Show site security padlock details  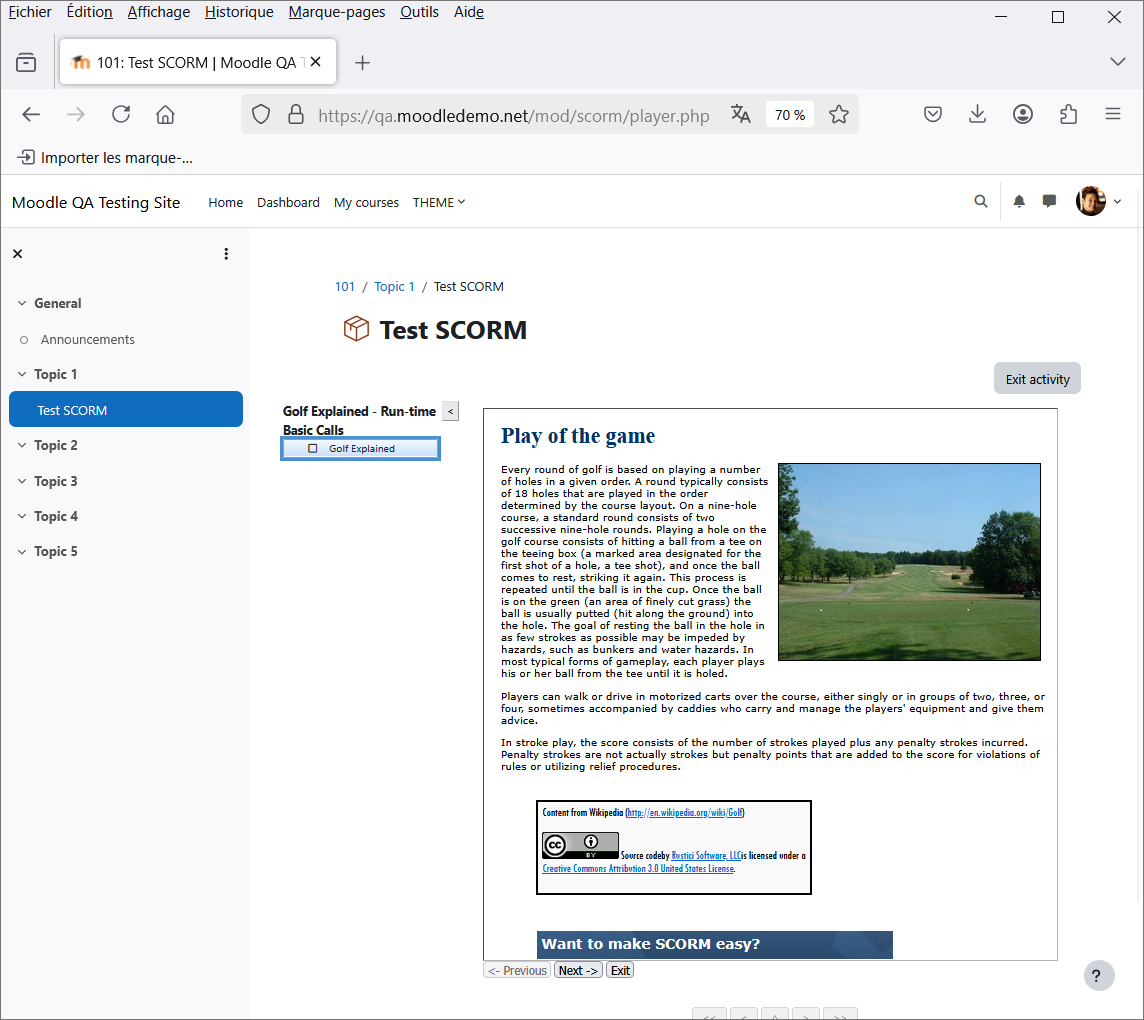click(295, 115)
